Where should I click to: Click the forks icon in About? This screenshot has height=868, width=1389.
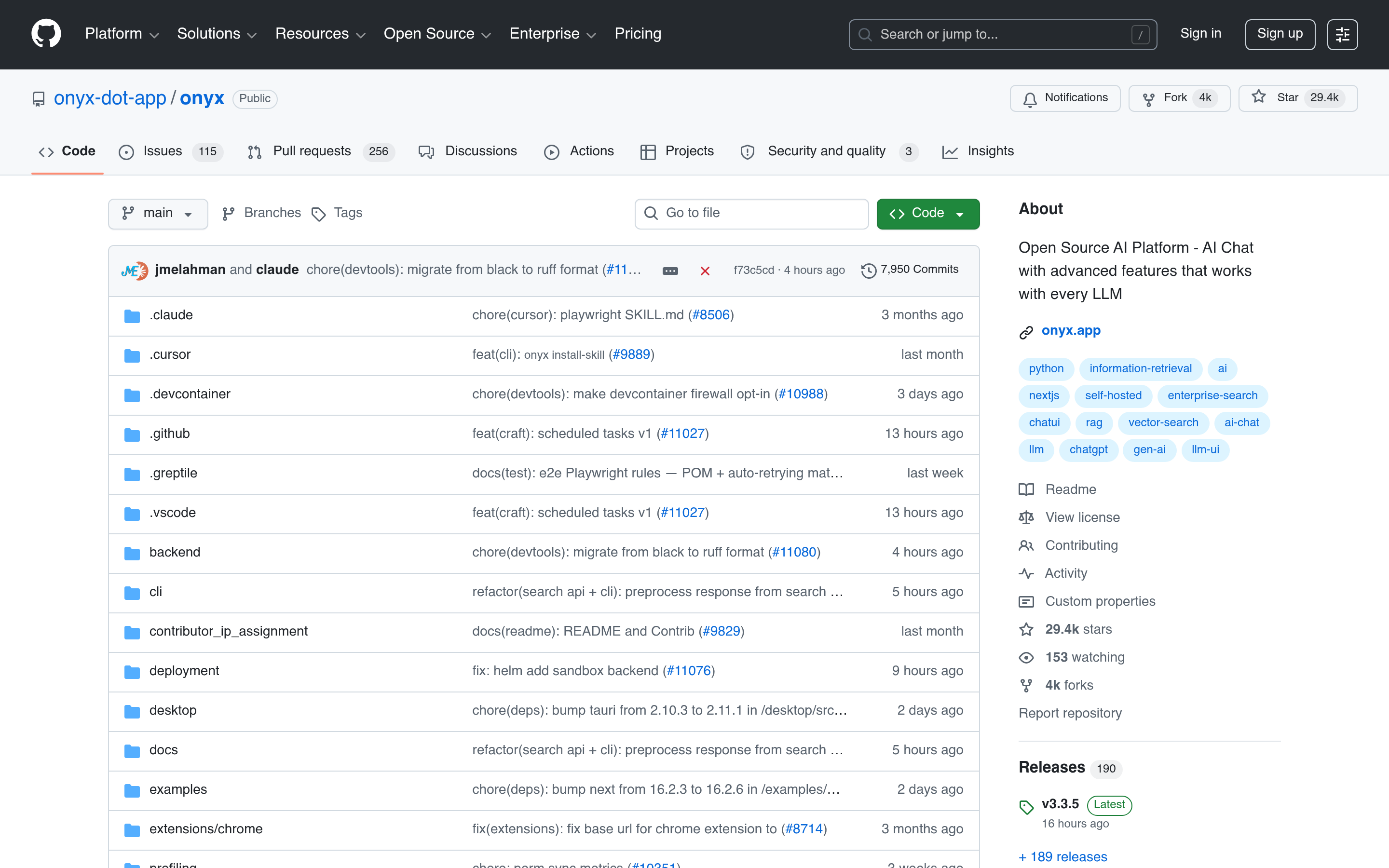click(1026, 685)
